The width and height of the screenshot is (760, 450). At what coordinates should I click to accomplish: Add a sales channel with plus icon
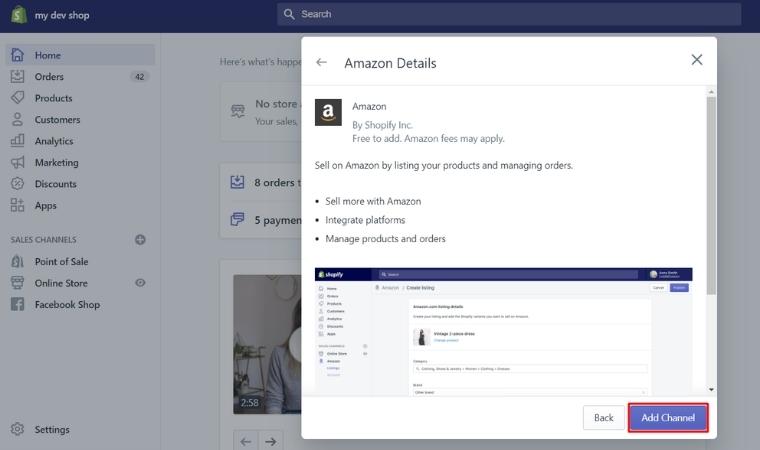[140, 240]
